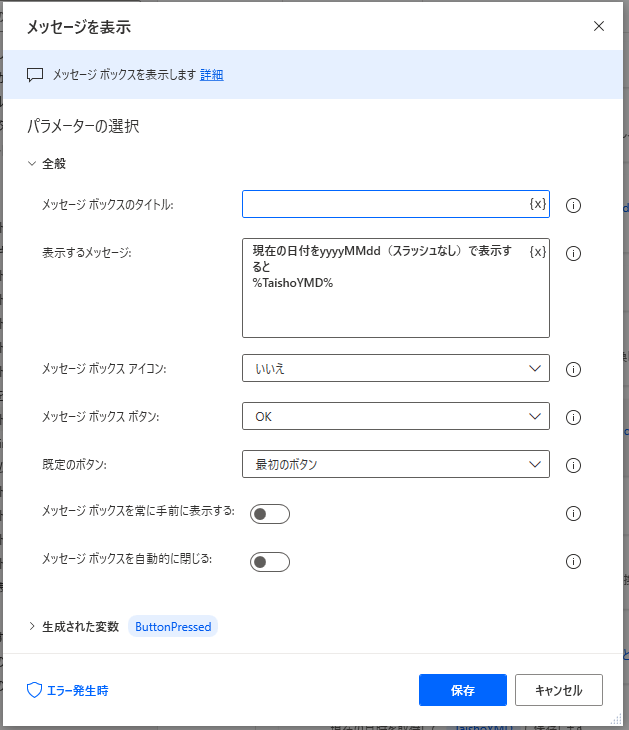Click info icon for 自動的に閉じる option

[x=574, y=562]
